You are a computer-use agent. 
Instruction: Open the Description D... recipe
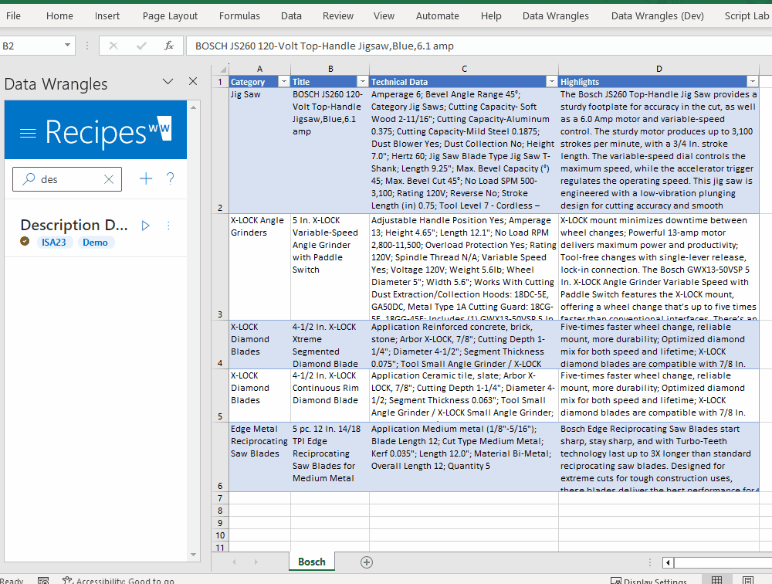tap(74, 225)
